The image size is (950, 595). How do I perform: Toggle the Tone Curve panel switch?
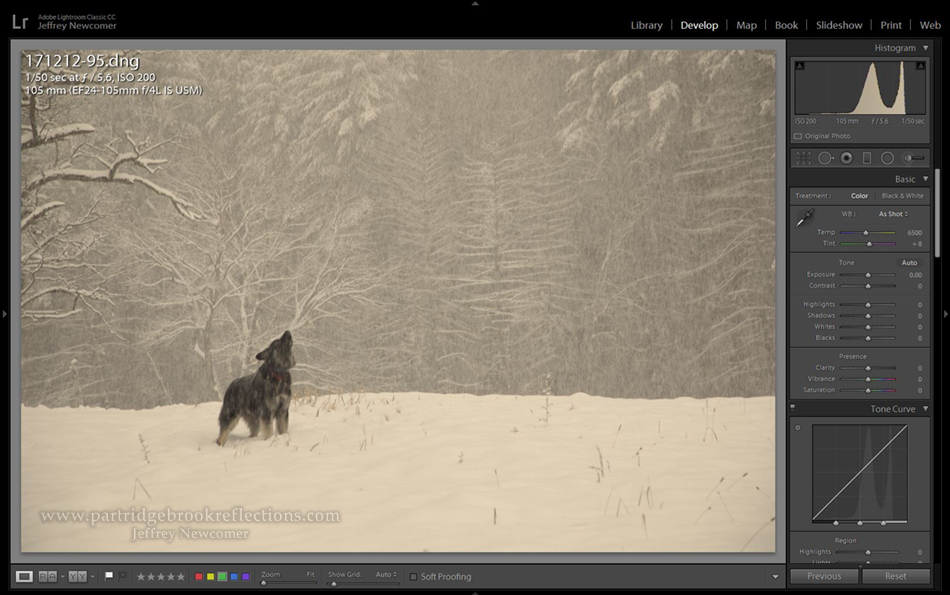click(792, 408)
